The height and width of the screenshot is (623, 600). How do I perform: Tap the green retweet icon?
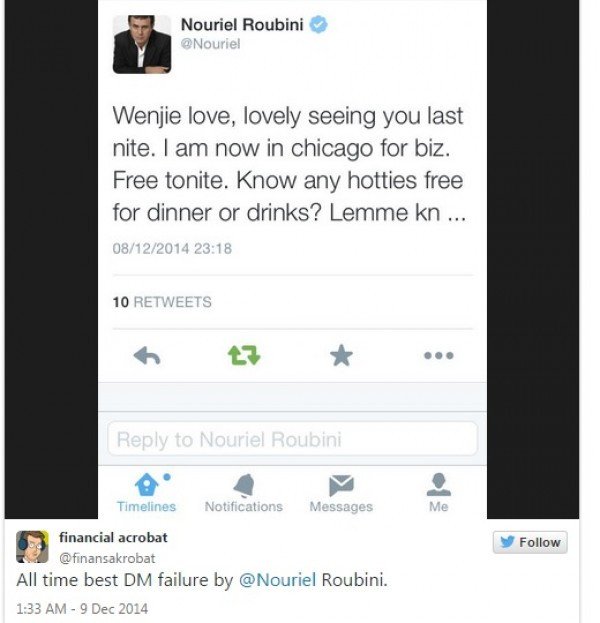pyautogui.click(x=243, y=355)
